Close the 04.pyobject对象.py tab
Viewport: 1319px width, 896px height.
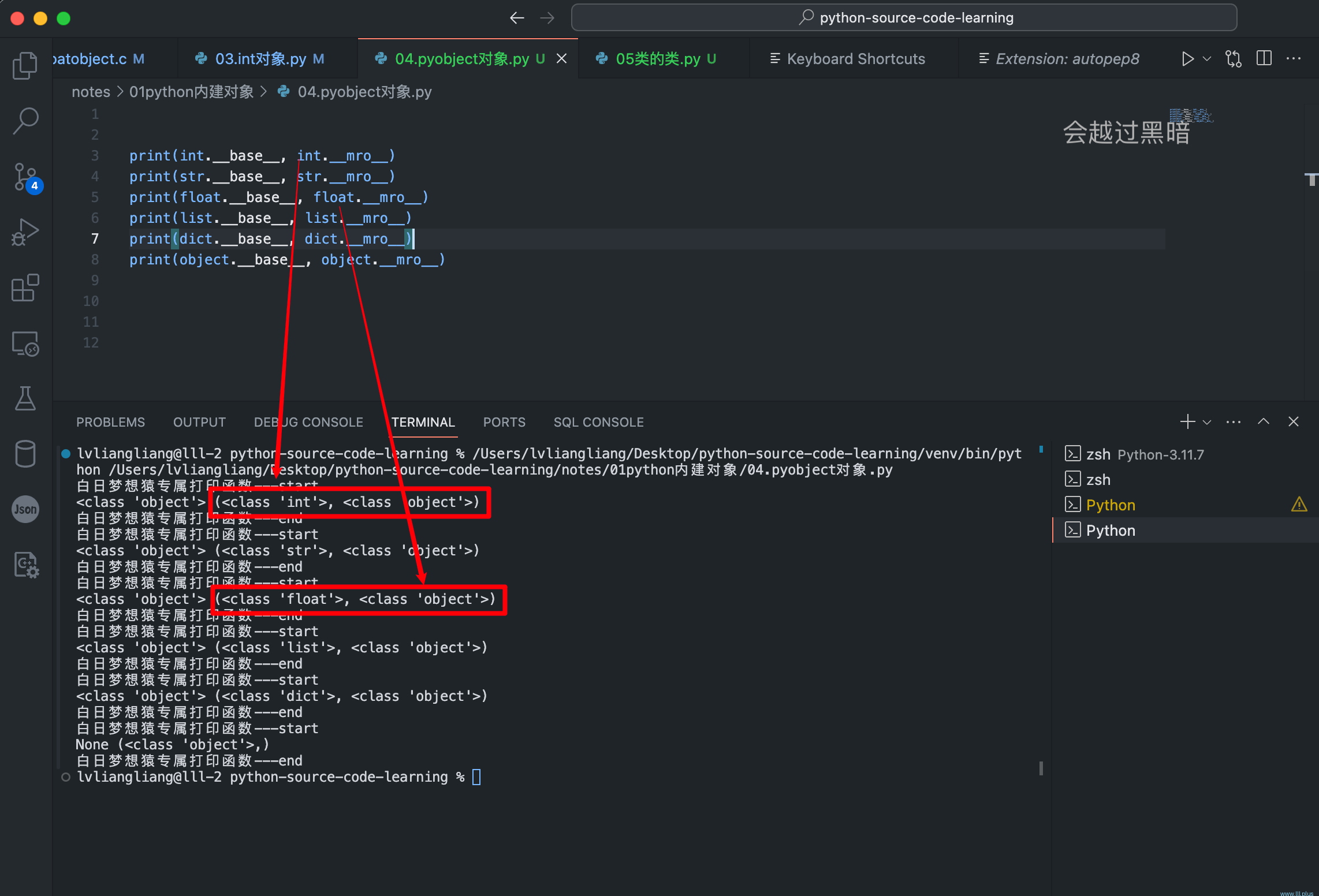tap(561, 59)
